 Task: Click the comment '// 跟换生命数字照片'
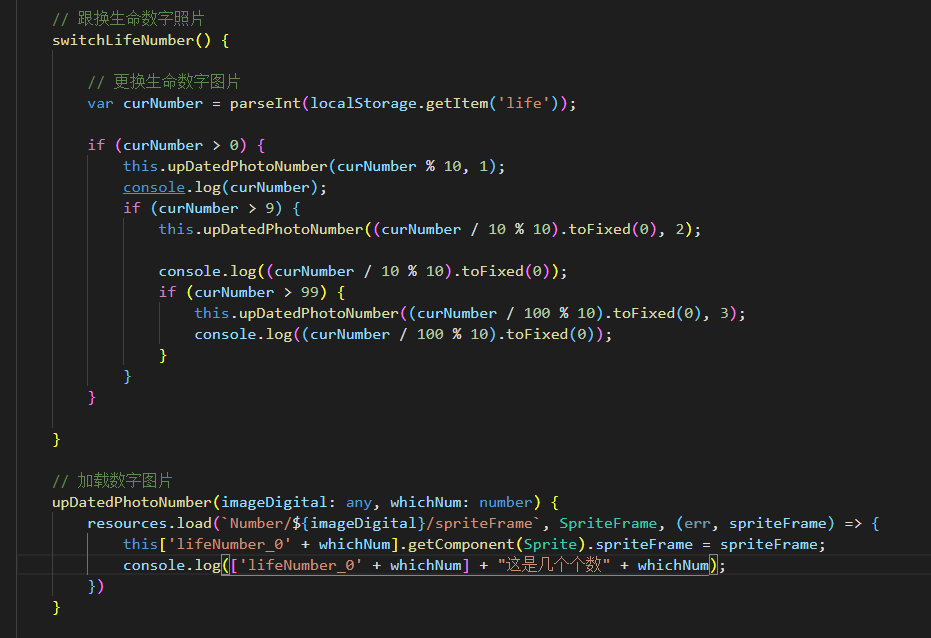pos(128,19)
